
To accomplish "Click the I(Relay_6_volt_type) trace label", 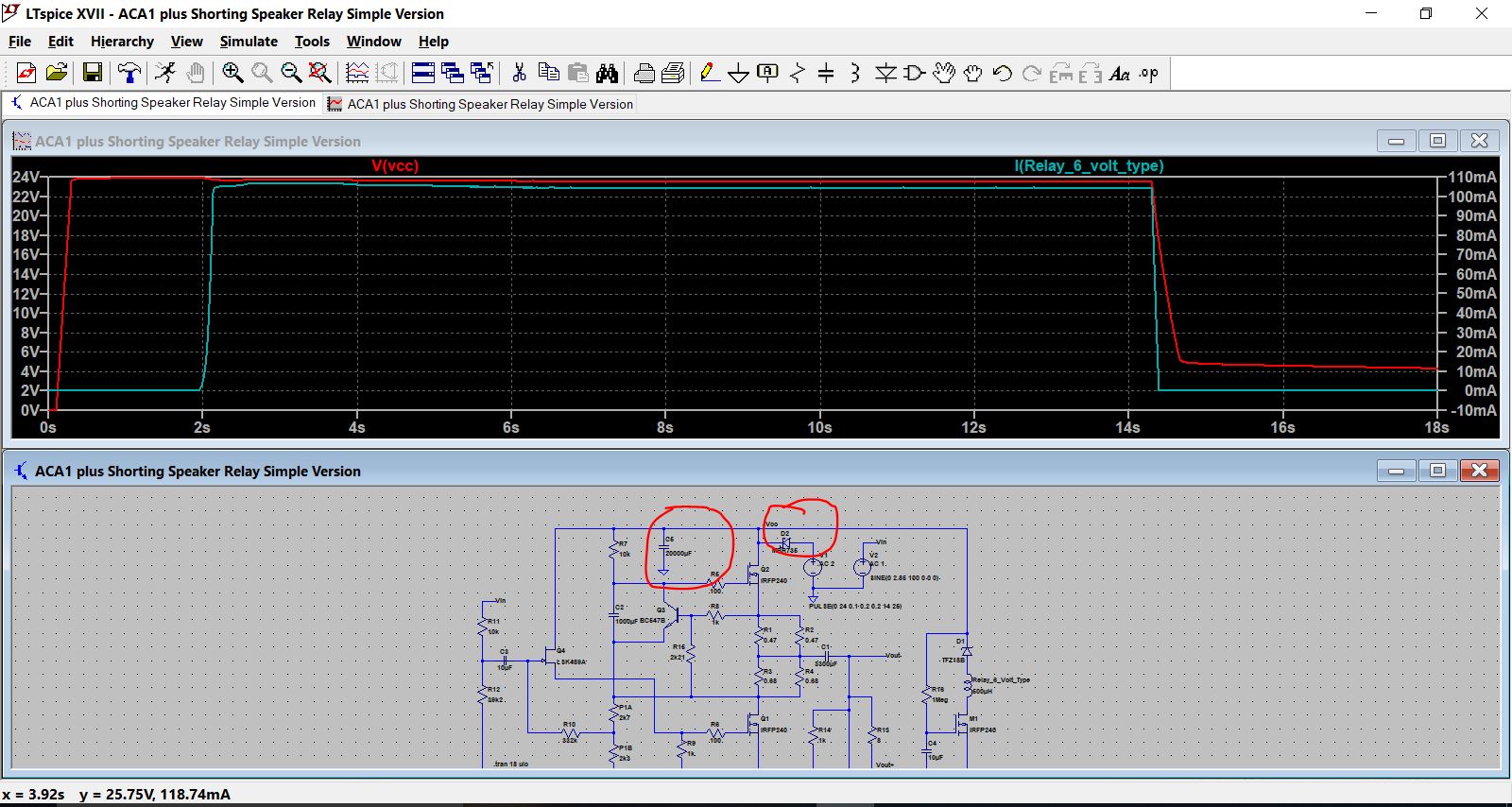I will click(x=1089, y=165).
